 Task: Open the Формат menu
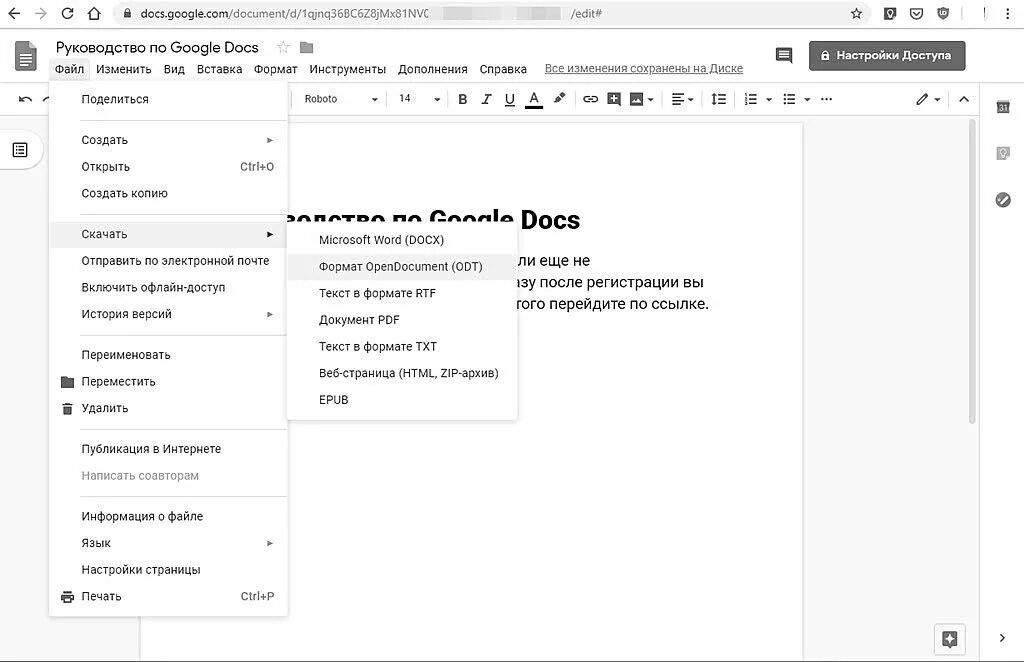(x=276, y=69)
